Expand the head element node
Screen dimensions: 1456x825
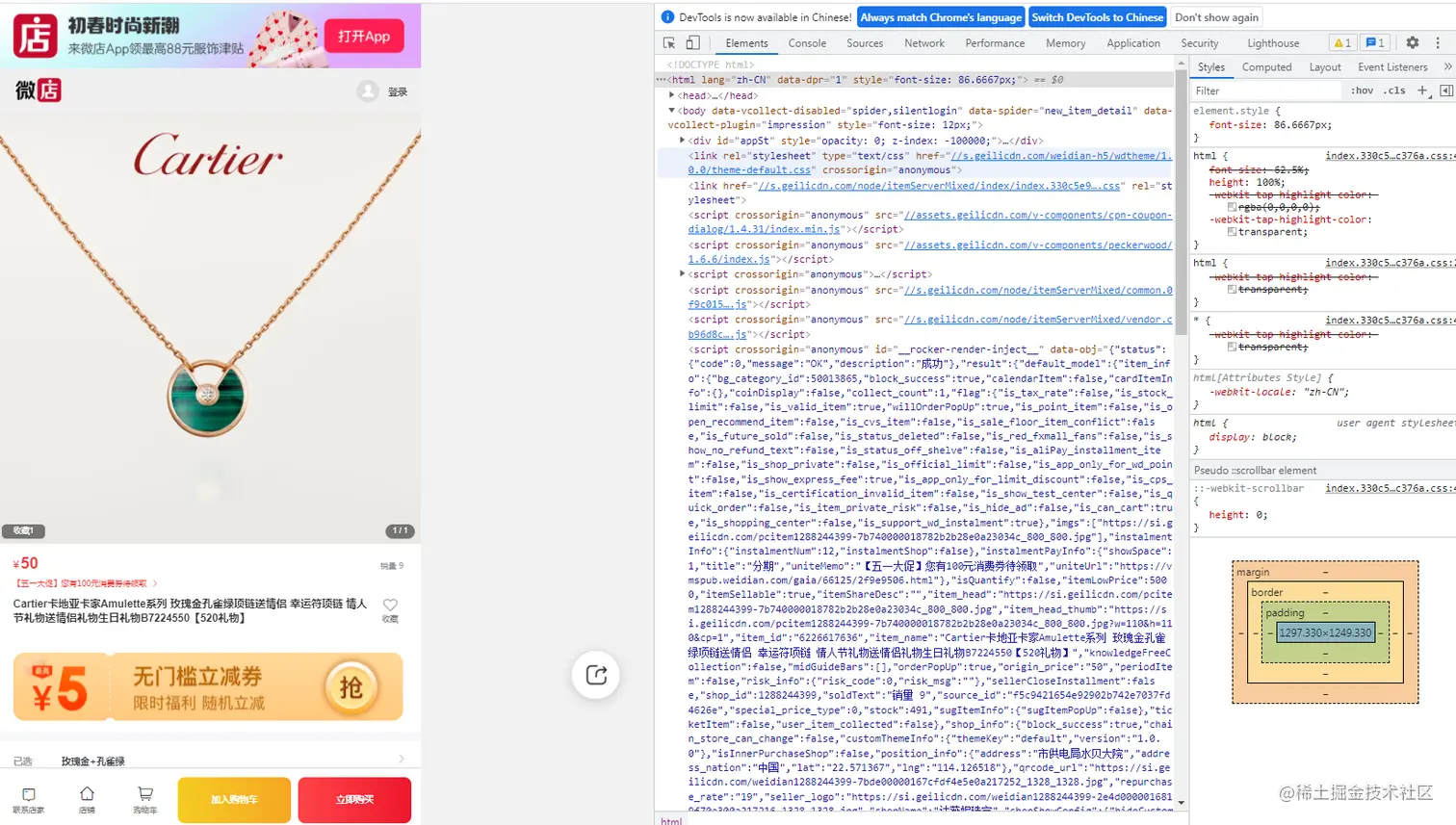point(671,95)
